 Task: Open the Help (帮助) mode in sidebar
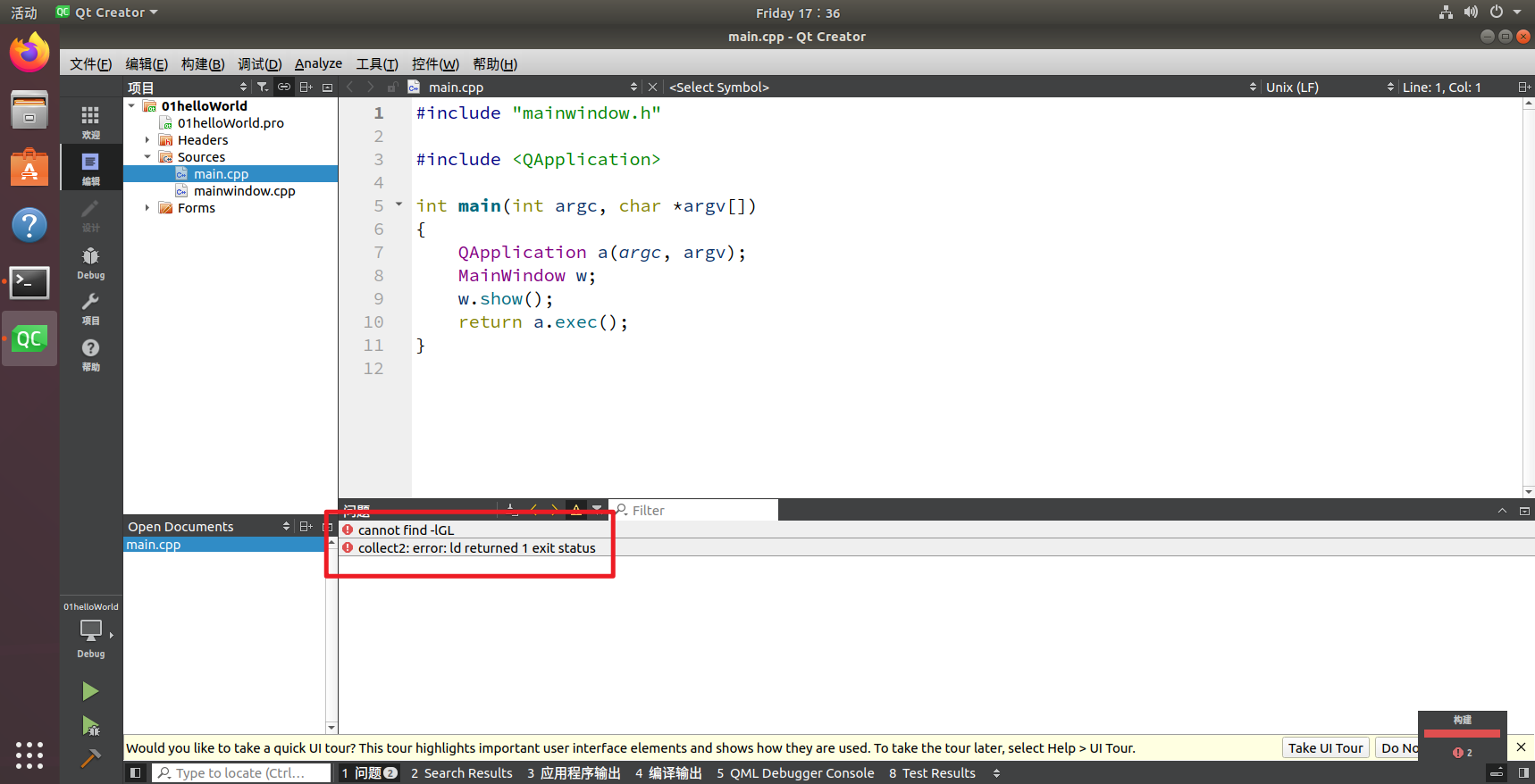(x=90, y=354)
